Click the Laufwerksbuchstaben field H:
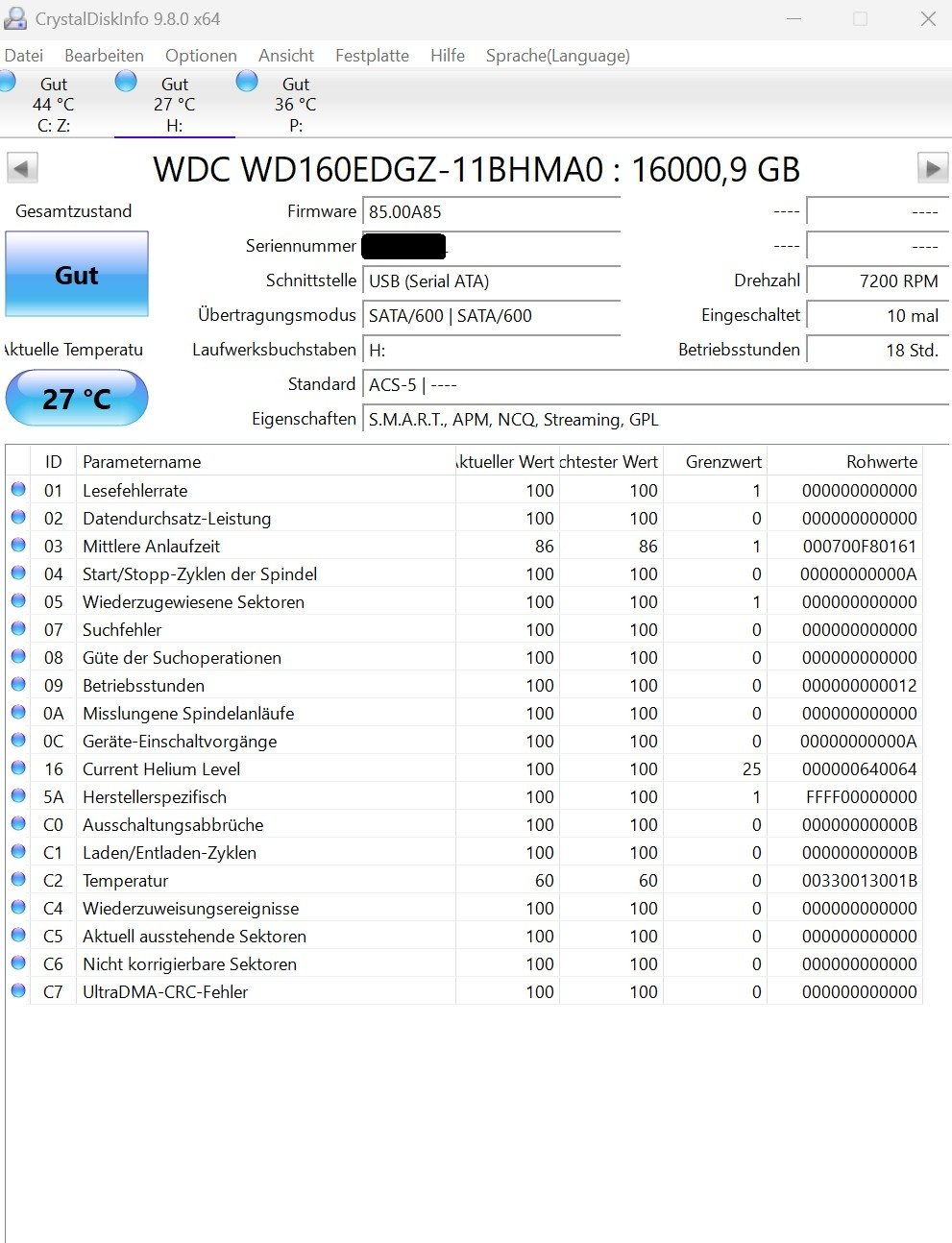Screen dimensions: 952x1243 pyautogui.click(x=492, y=351)
